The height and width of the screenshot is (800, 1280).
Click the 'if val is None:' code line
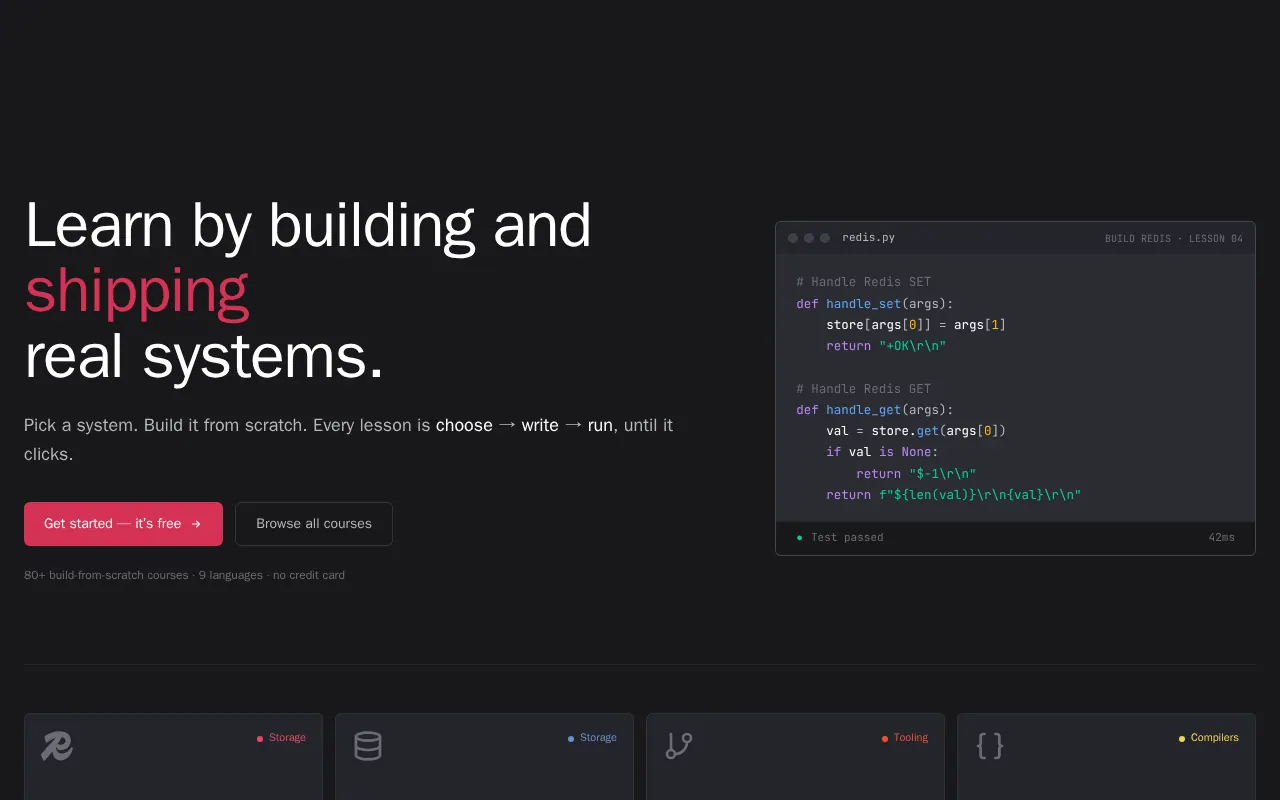883,452
